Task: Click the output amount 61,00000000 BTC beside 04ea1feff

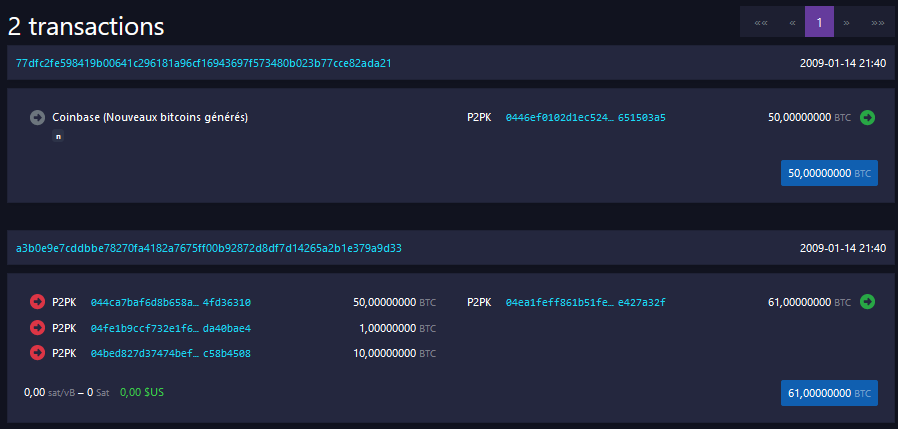Action: pyautogui.click(x=810, y=302)
